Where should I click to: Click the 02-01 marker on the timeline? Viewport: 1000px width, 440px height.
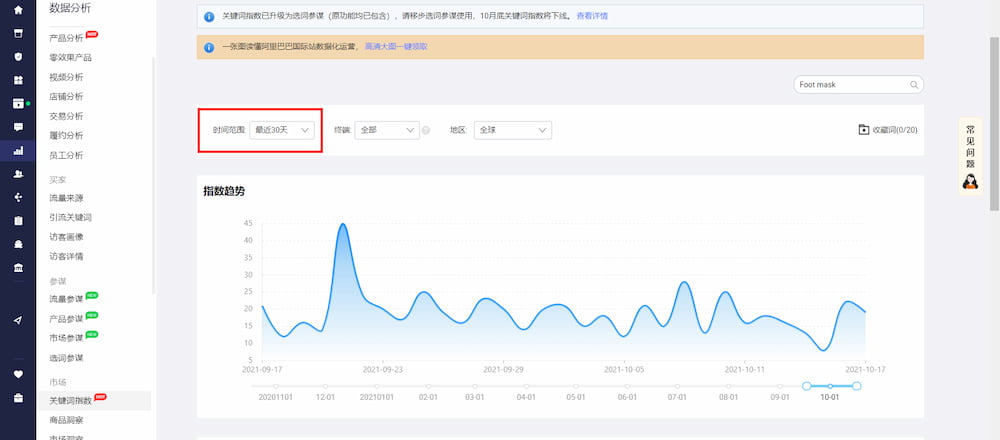pyautogui.click(x=429, y=386)
